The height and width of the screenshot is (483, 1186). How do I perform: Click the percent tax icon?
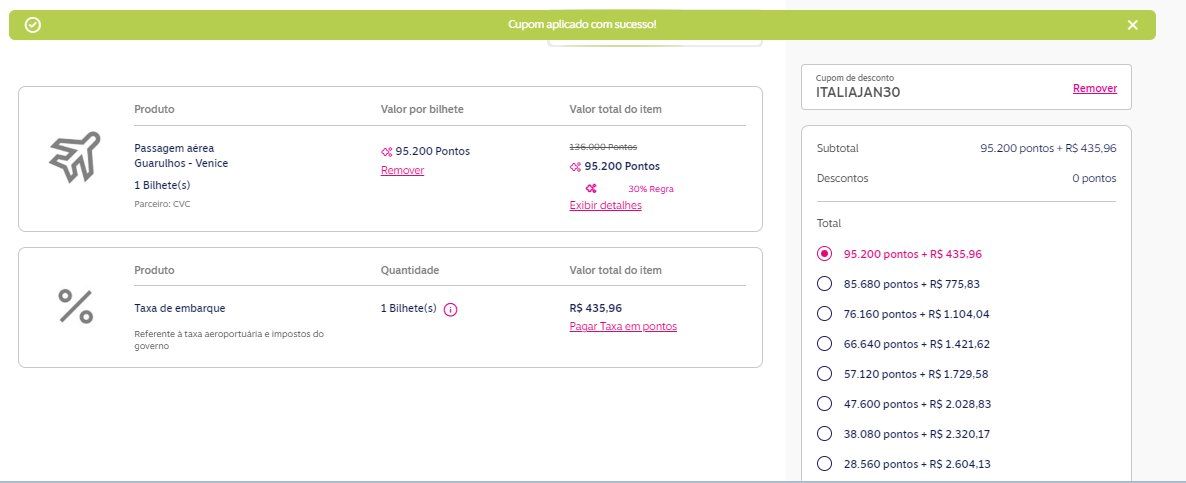(x=76, y=307)
